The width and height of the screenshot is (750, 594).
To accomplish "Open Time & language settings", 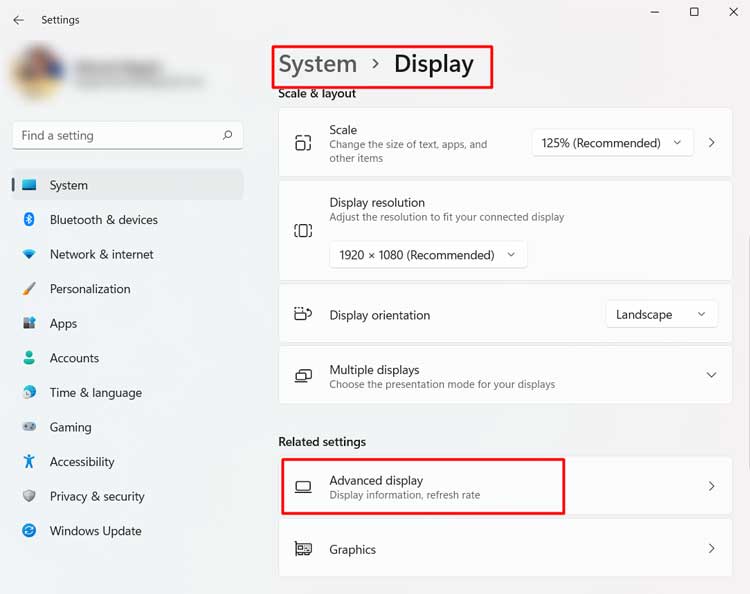I will click(127, 392).
